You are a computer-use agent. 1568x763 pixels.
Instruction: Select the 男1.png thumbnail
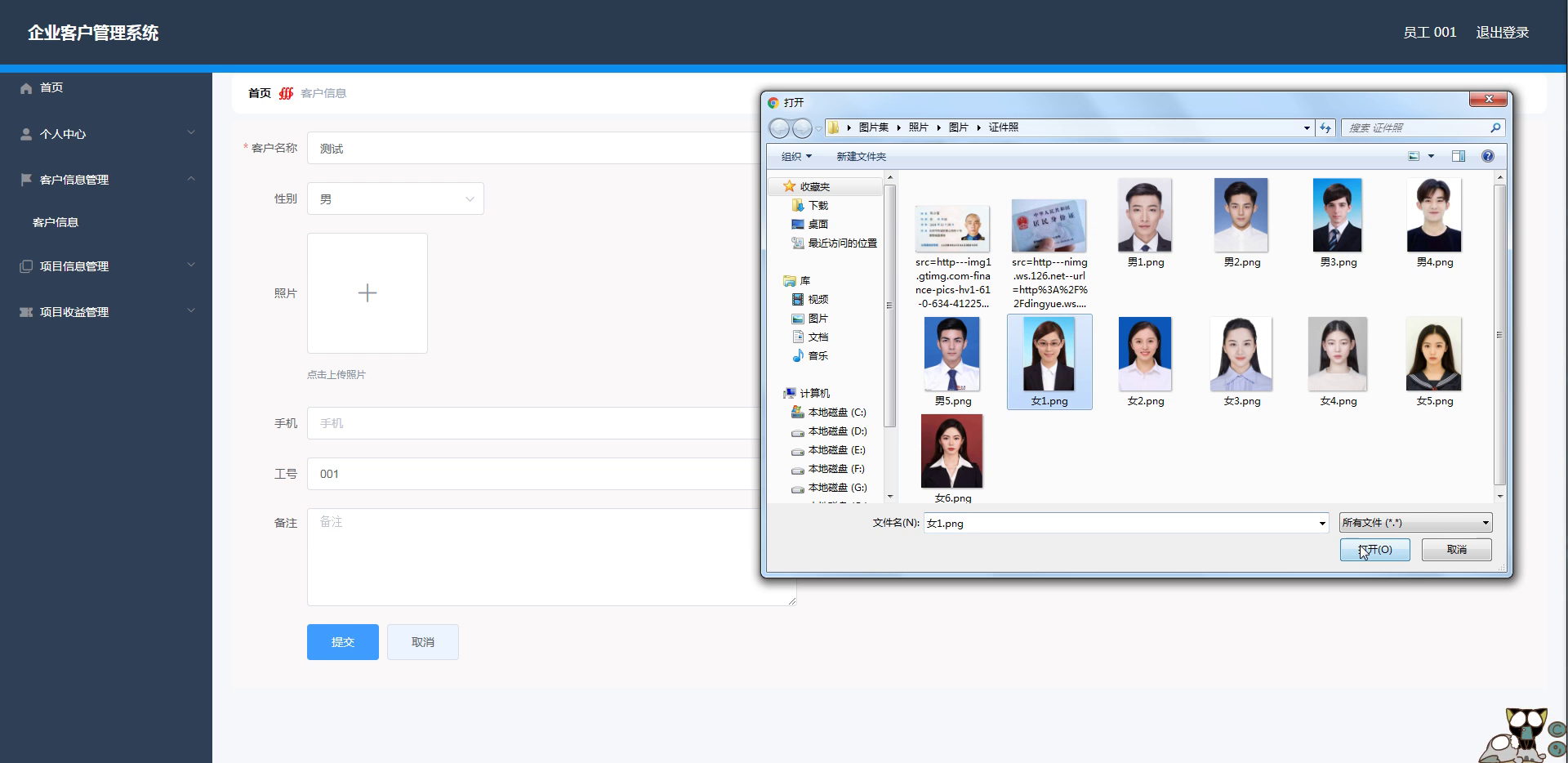pyautogui.click(x=1145, y=215)
